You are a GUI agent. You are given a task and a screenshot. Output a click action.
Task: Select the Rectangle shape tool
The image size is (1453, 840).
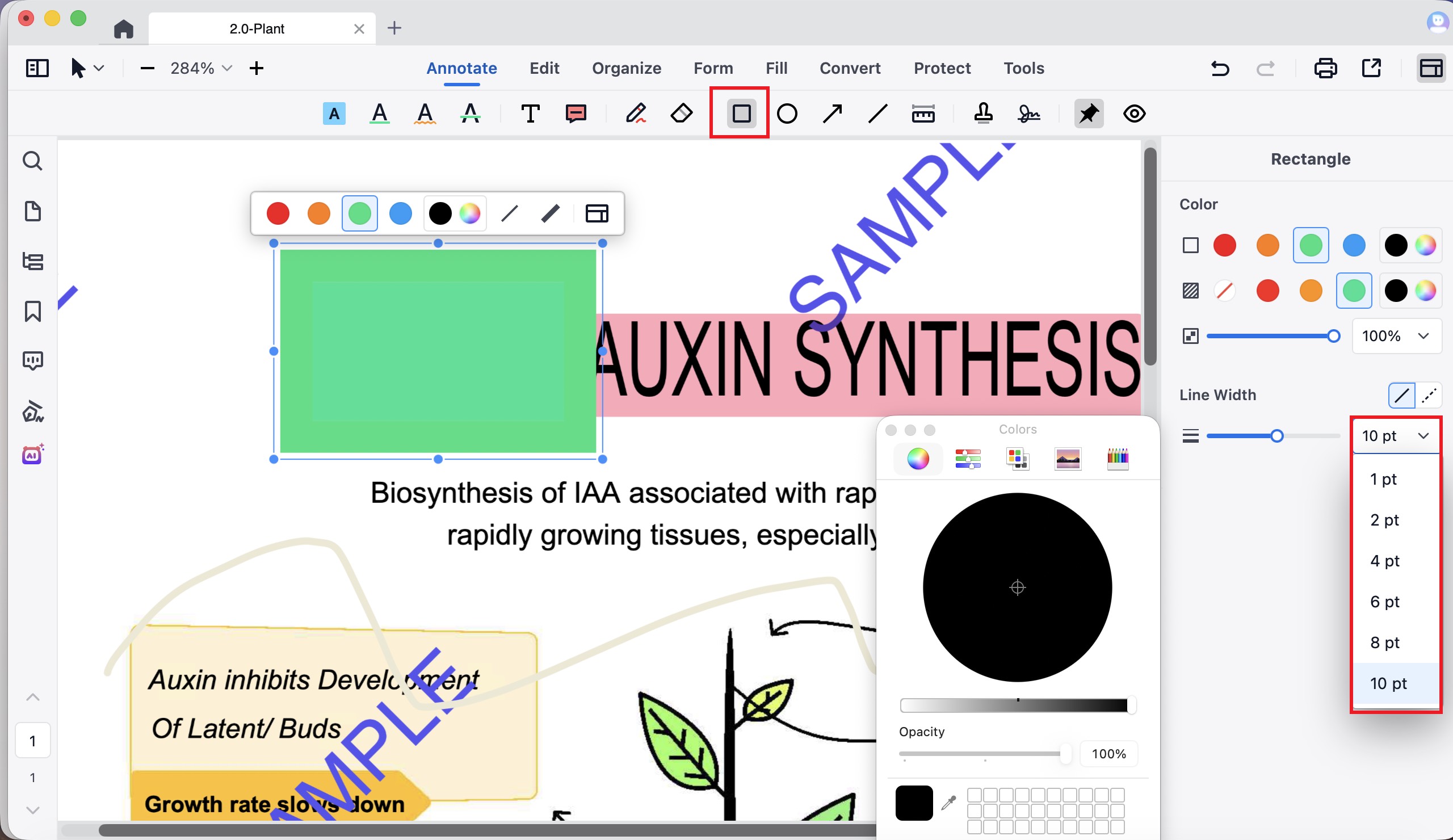tap(741, 114)
